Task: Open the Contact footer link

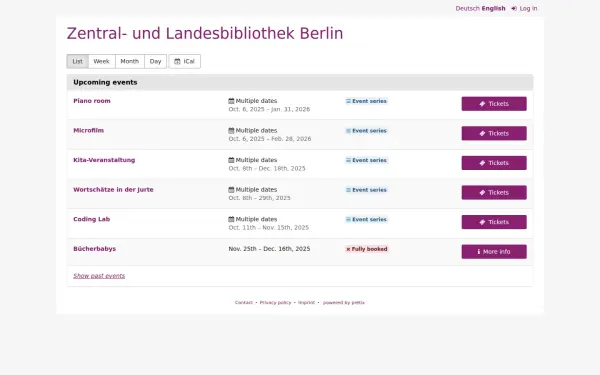Action: pos(244,303)
